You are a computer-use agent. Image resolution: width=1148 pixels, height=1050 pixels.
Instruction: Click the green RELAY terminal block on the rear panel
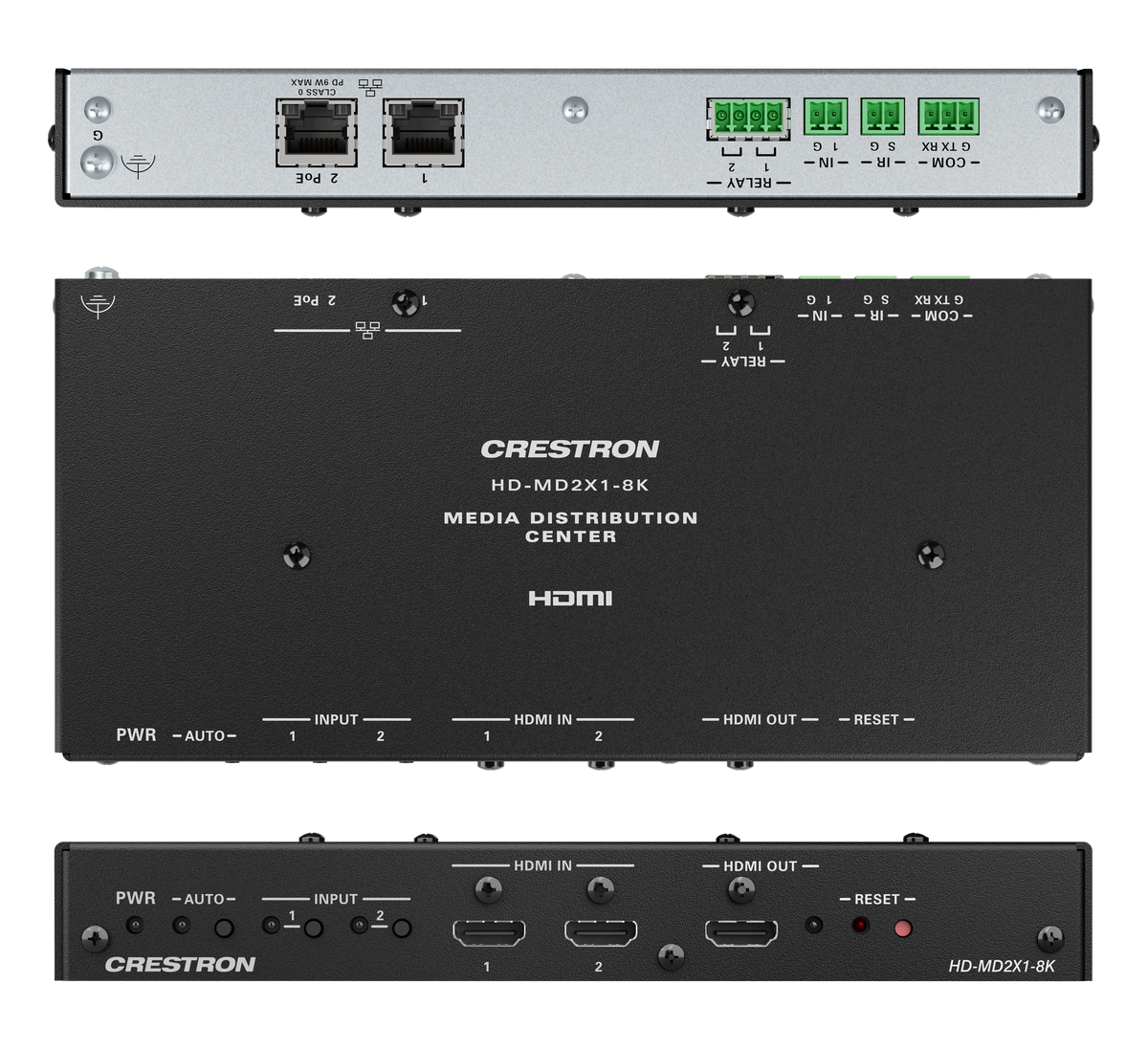[x=748, y=119]
